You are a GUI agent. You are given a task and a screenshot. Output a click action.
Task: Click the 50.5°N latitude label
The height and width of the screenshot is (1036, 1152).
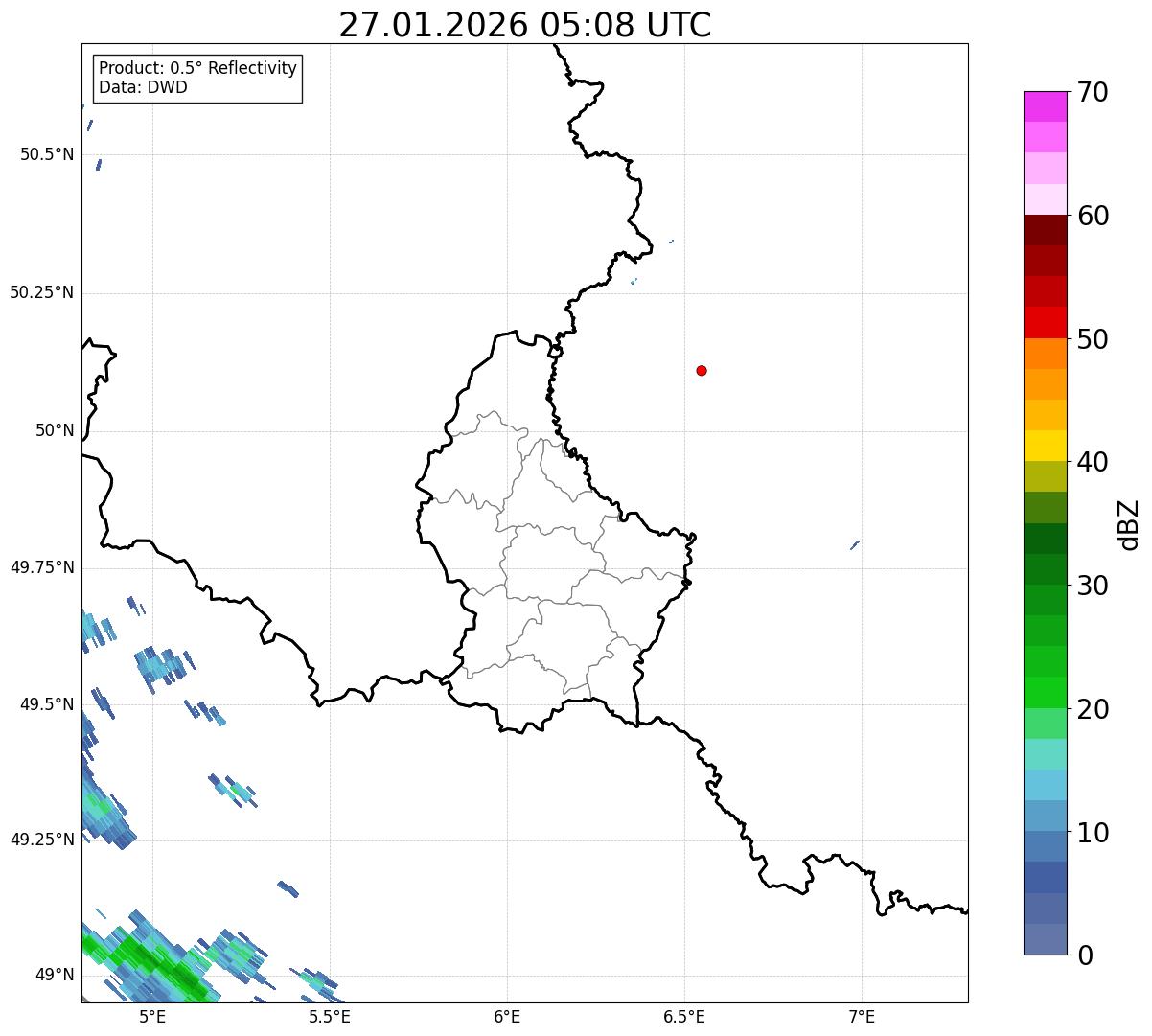[x=47, y=154]
